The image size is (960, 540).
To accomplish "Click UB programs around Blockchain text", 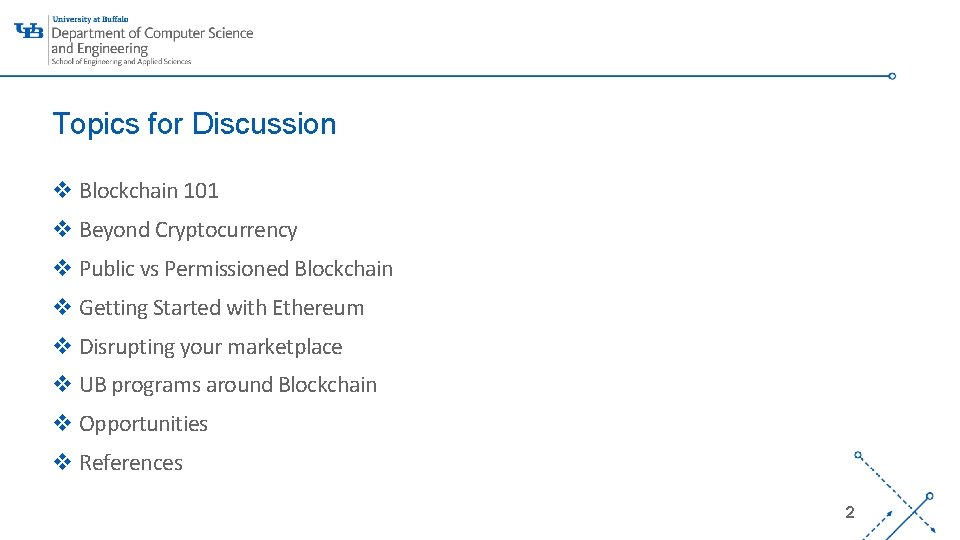I will pos(228,385).
